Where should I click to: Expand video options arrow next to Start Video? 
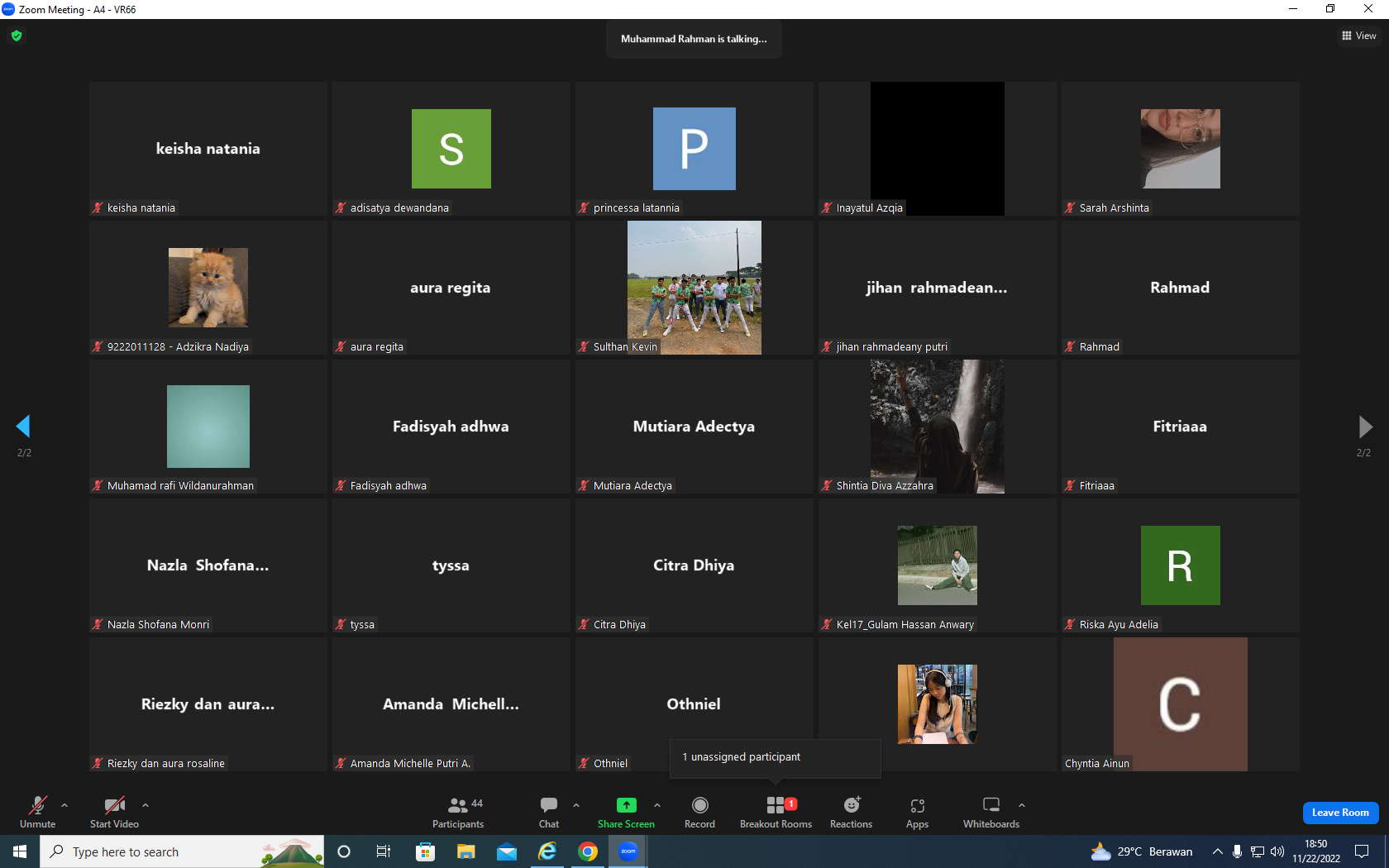pyautogui.click(x=146, y=805)
